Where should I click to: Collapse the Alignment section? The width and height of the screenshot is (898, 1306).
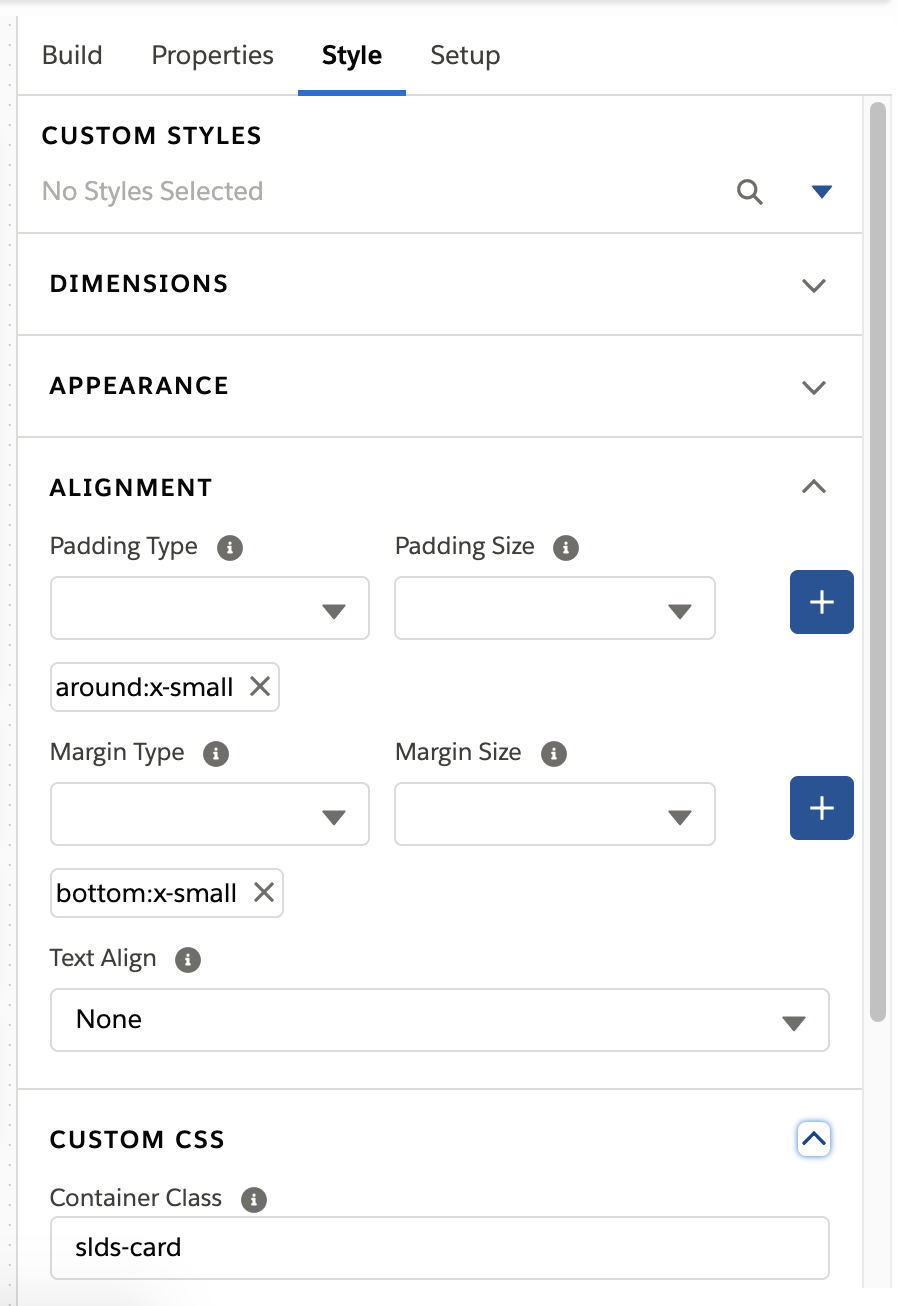click(814, 487)
